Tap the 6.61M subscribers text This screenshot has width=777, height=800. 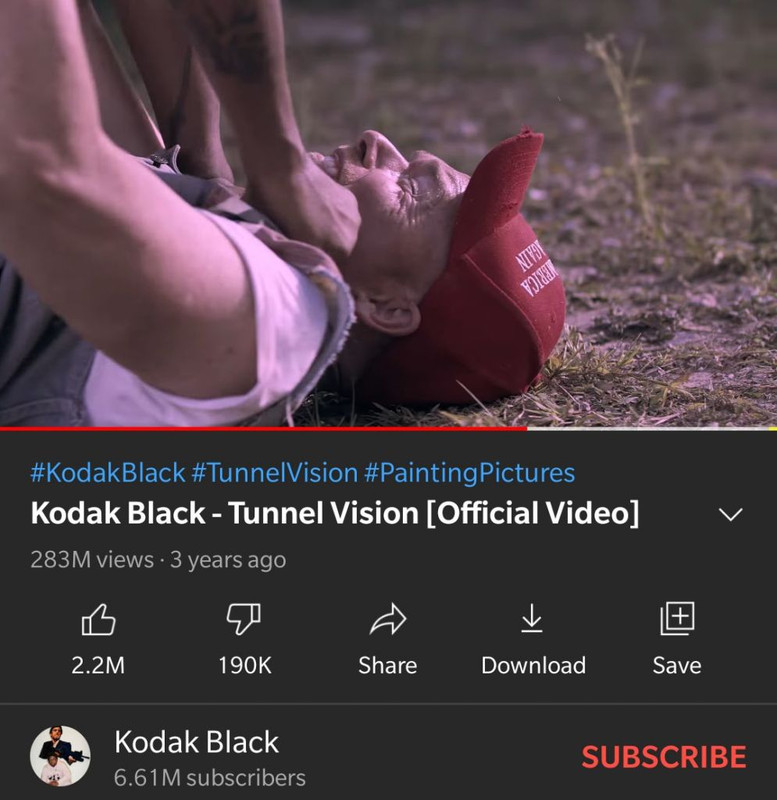click(210, 778)
